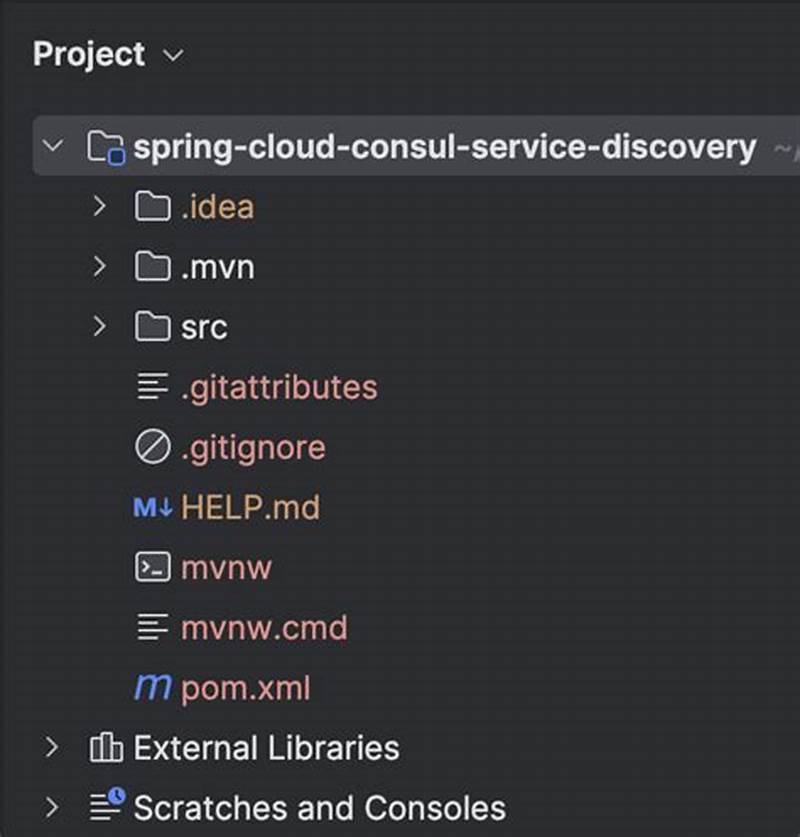This screenshot has height=837, width=800.
Task: Open the src directory node
Action: 206,326
